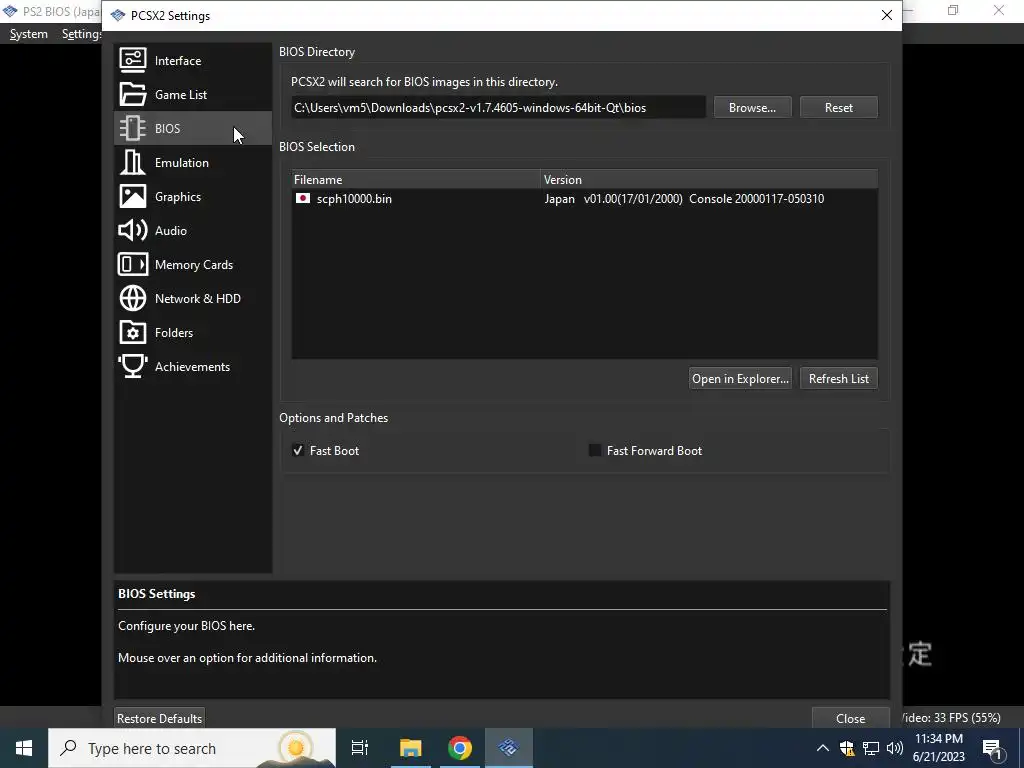Viewport: 1024px width, 768px height.
Task: Launch File Explorer from taskbar
Action: pos(411,748)
